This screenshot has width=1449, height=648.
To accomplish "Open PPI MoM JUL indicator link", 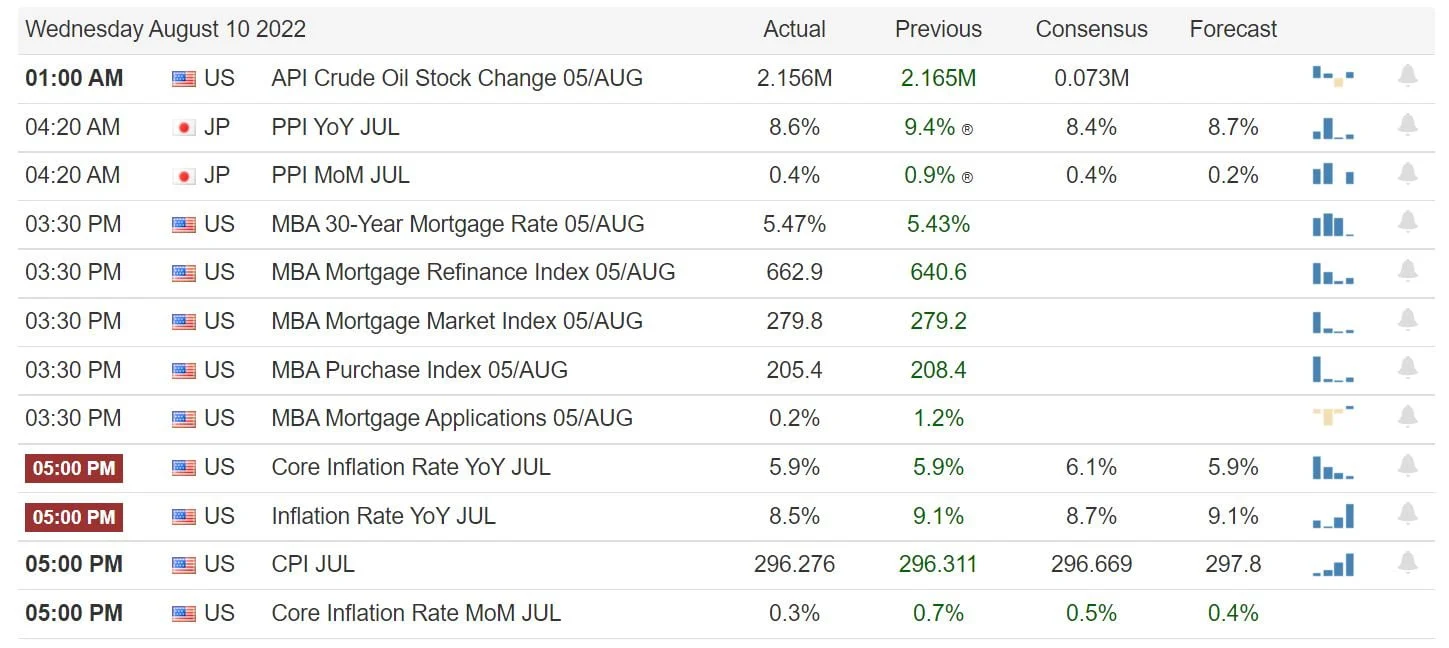I will 340,175.
